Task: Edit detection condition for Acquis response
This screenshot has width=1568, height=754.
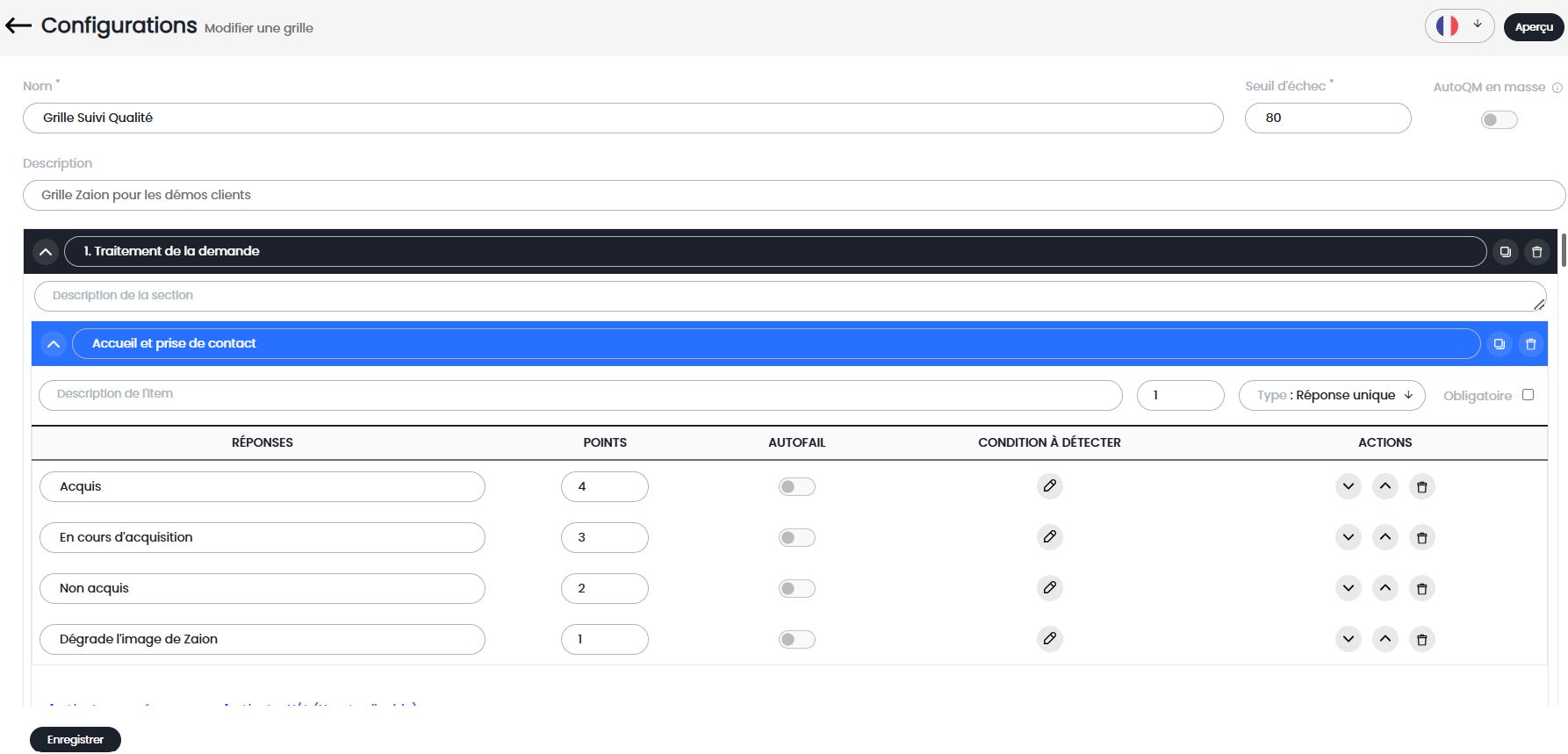Action: (1049, 486)
